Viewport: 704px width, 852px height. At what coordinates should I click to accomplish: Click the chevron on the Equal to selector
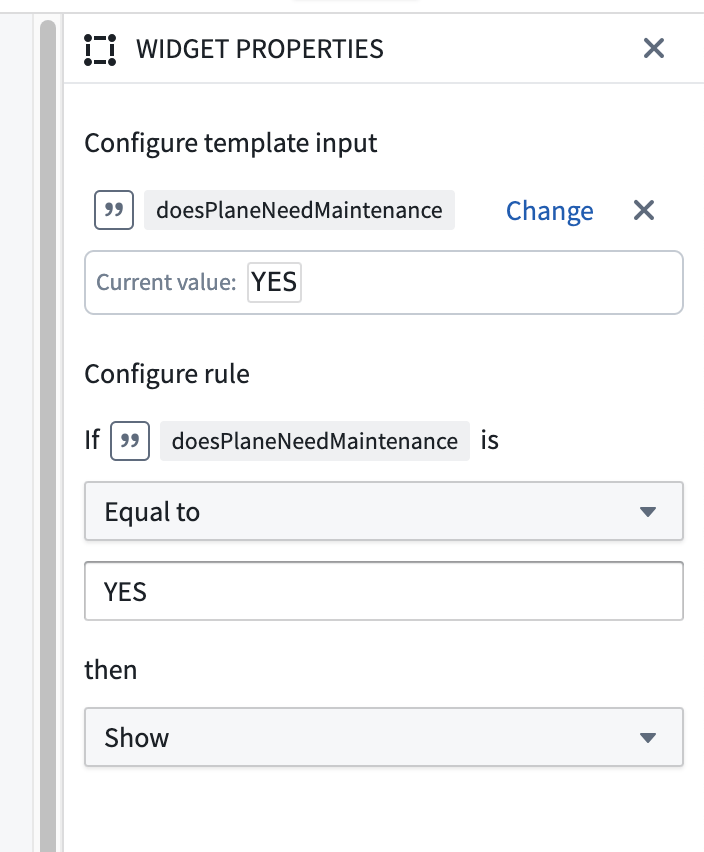point(650,511)
